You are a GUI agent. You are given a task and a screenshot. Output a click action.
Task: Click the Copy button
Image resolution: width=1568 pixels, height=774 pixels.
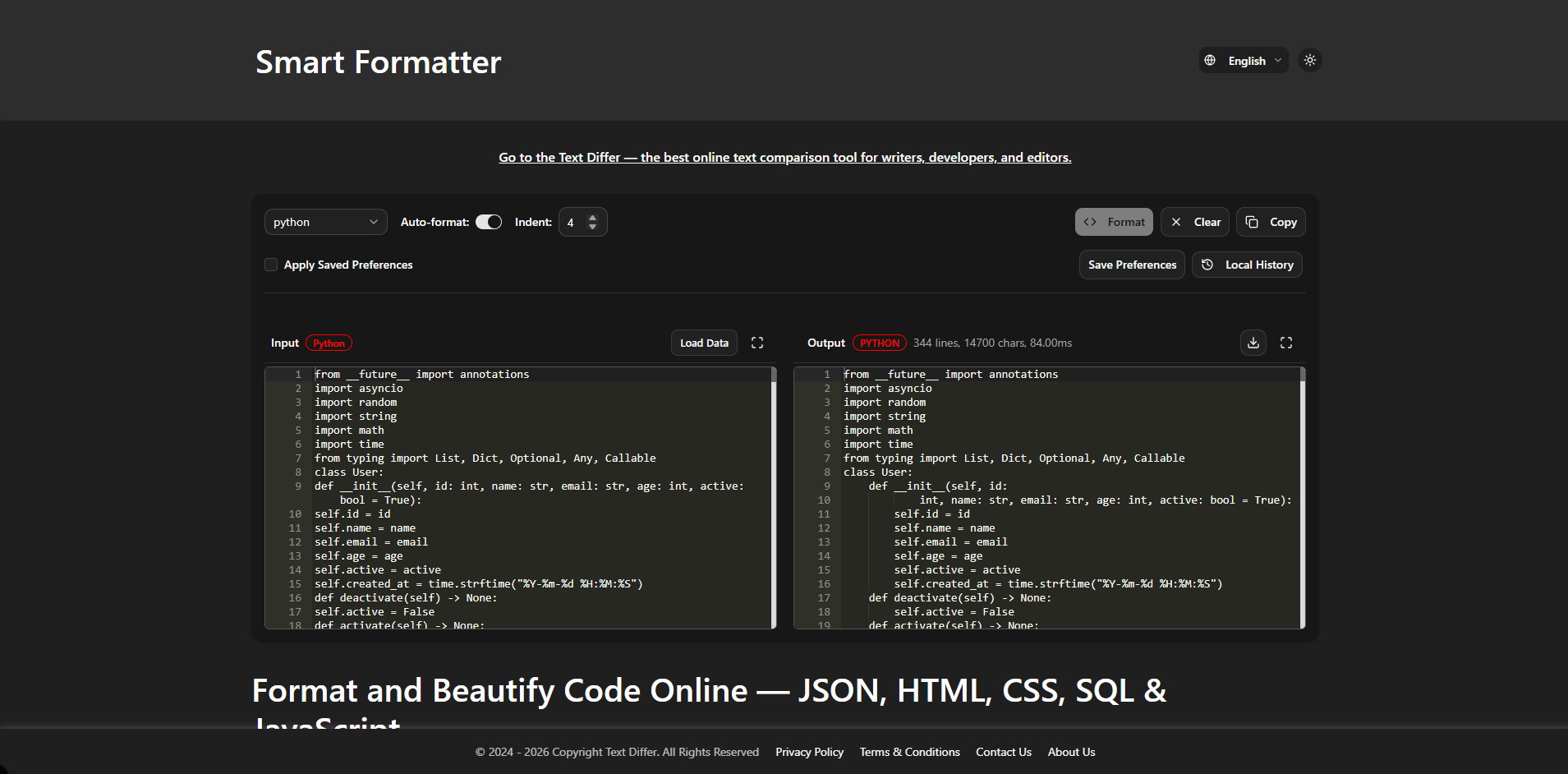(1271, 222)
